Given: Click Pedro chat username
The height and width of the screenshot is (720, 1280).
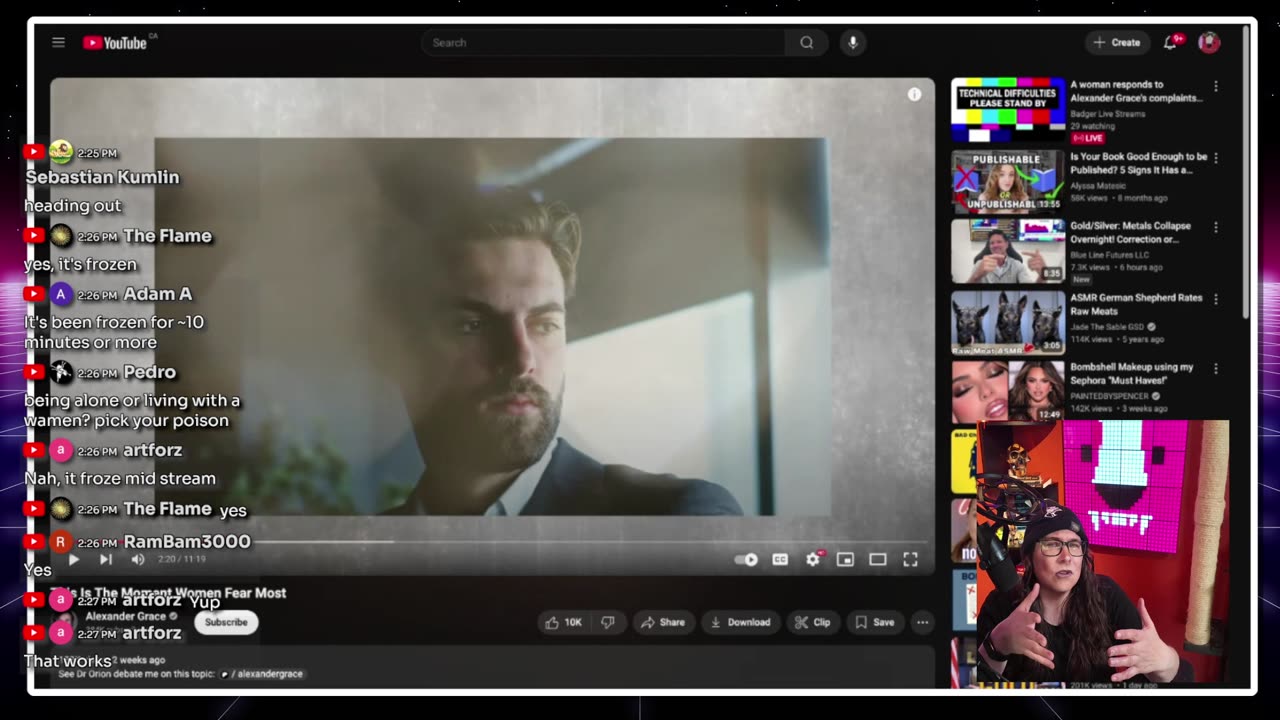Looking at the screenshot, I should (149, 372).
